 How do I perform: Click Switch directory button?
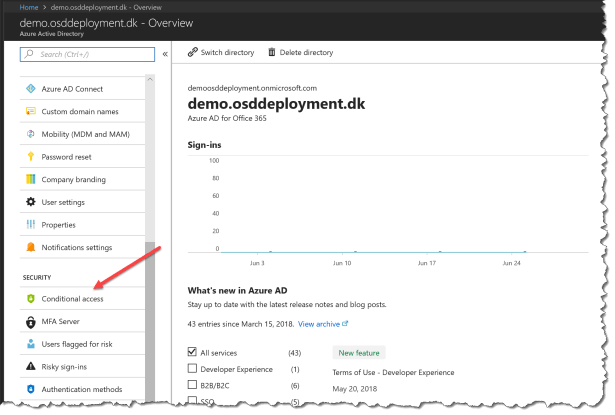(x=221, y=52)
